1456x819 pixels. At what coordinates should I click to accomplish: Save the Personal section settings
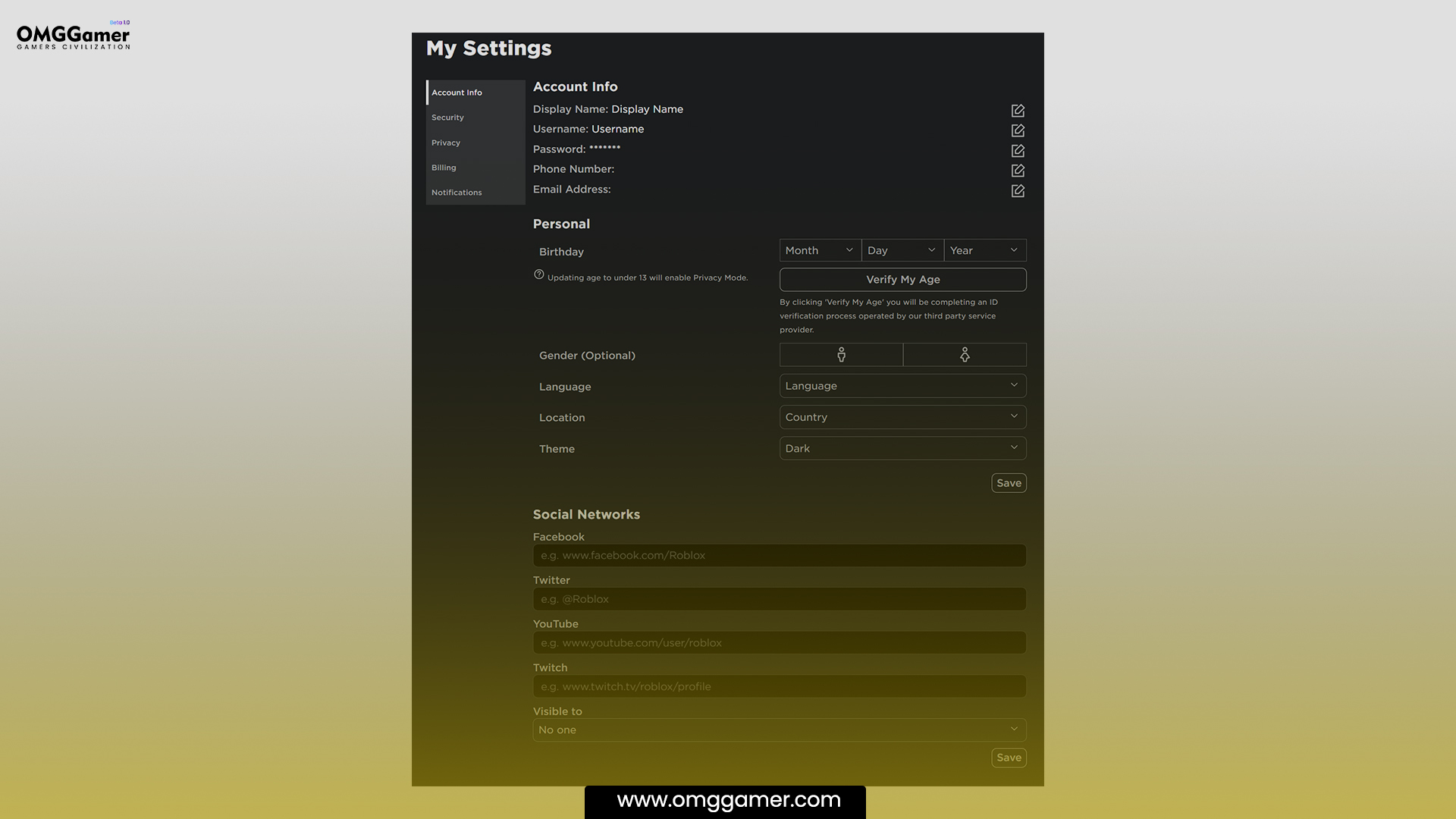tap(1009, 483)
